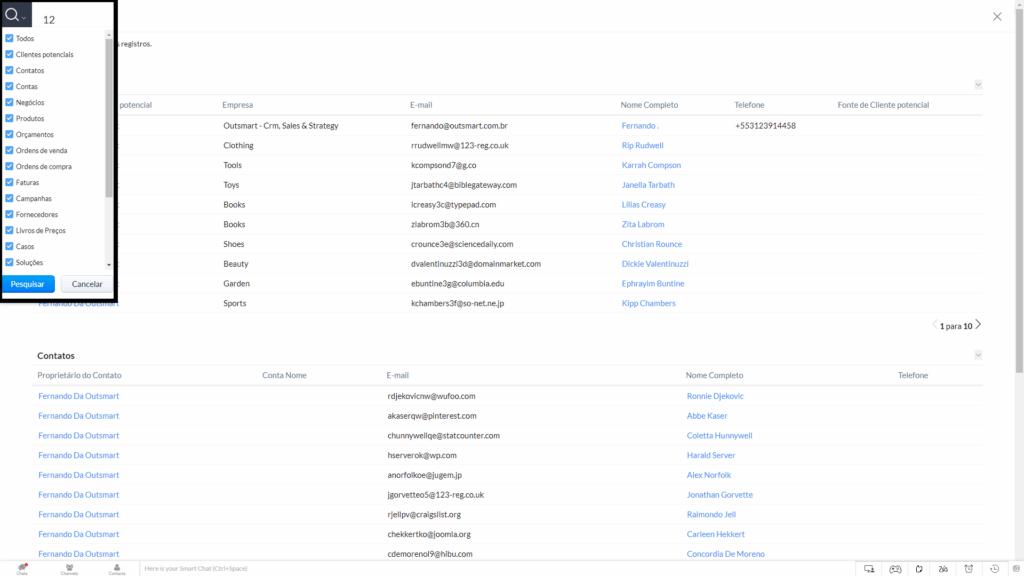The width and height of the screenshot is (1024, 576).
Task: Close the search results panel
Action: pyautogui.click(x=997, y=17)
